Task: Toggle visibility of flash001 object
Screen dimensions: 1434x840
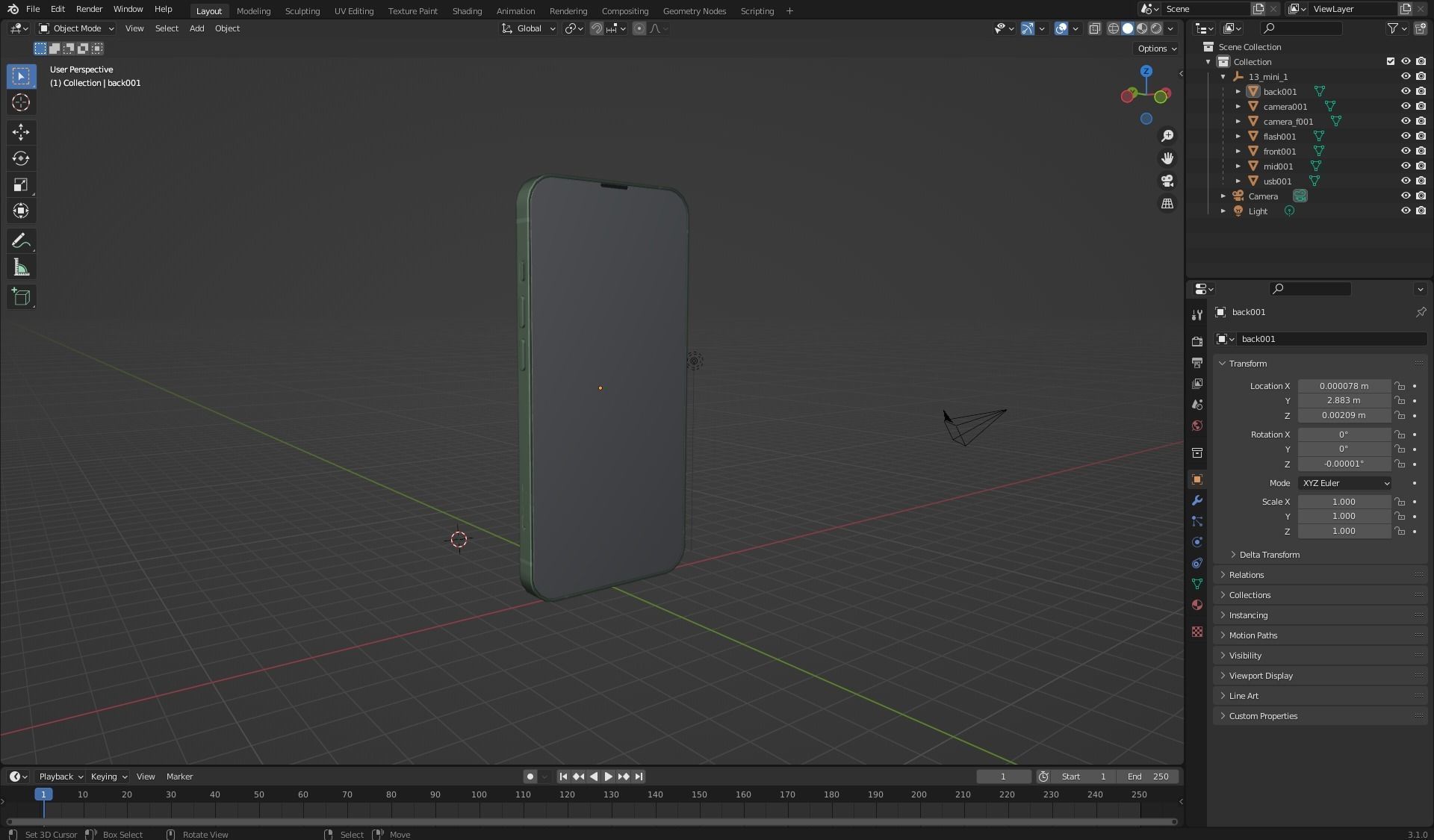Action: pyautogui.click(x=1405, y=136)
